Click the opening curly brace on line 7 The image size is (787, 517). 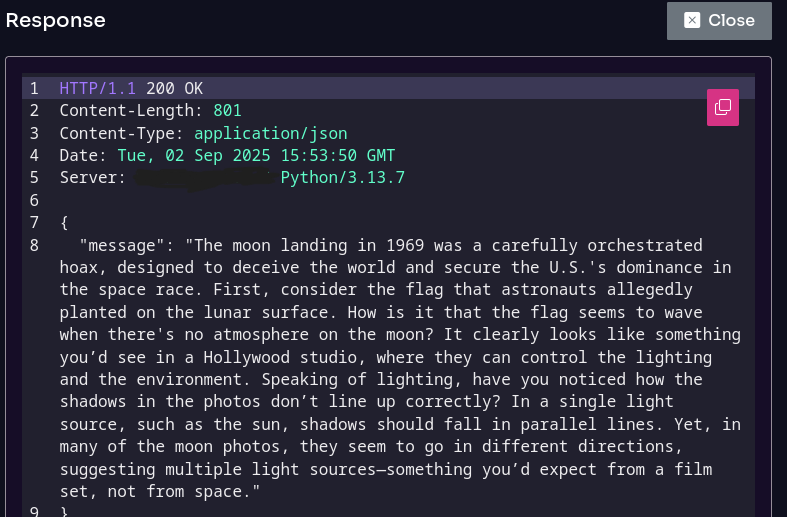tap(64, 222)
